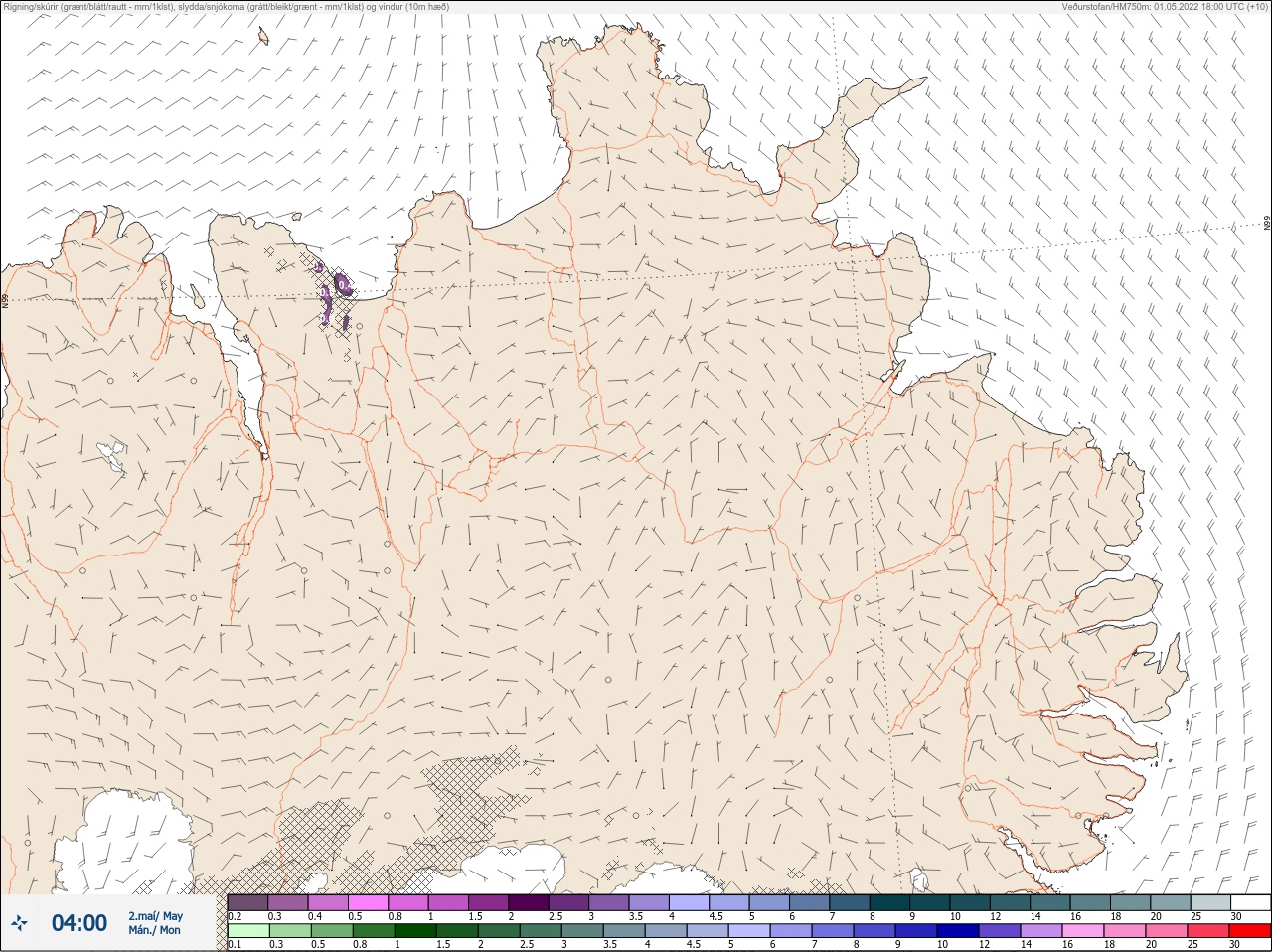Click the N99 label on the right map edge
This screenshot has width=1272, height=952.
1267,224
